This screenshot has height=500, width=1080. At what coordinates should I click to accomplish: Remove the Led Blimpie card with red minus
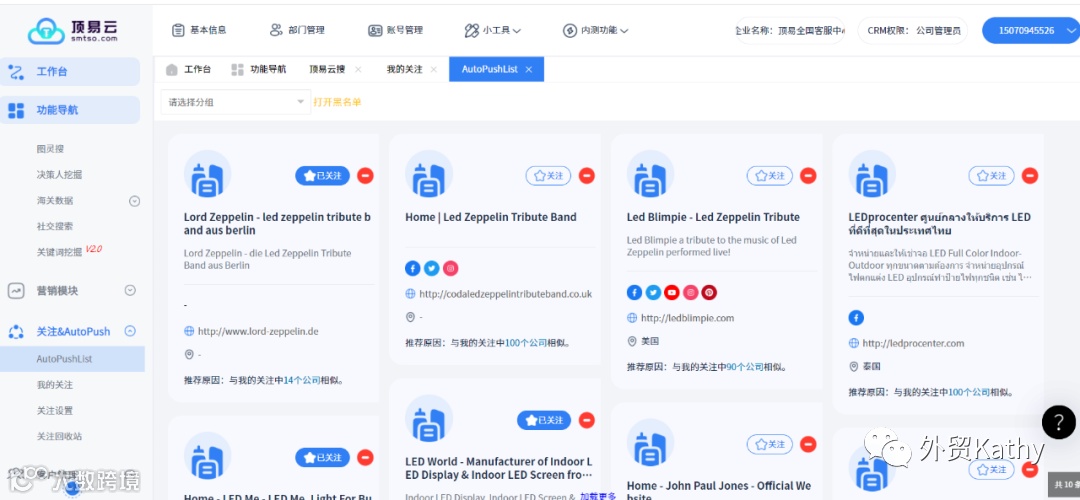tap(808, 176)
